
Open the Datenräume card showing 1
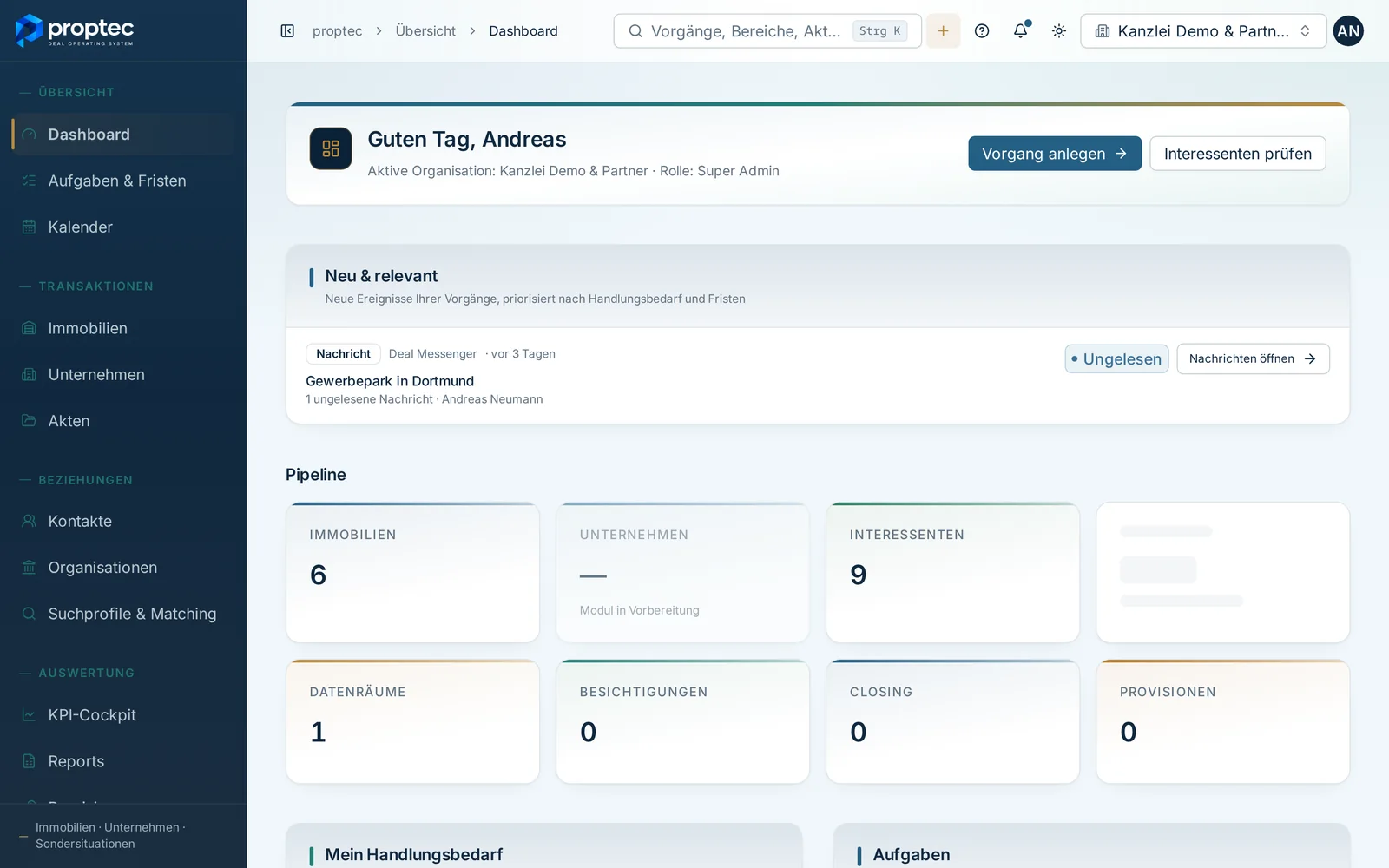412,721
